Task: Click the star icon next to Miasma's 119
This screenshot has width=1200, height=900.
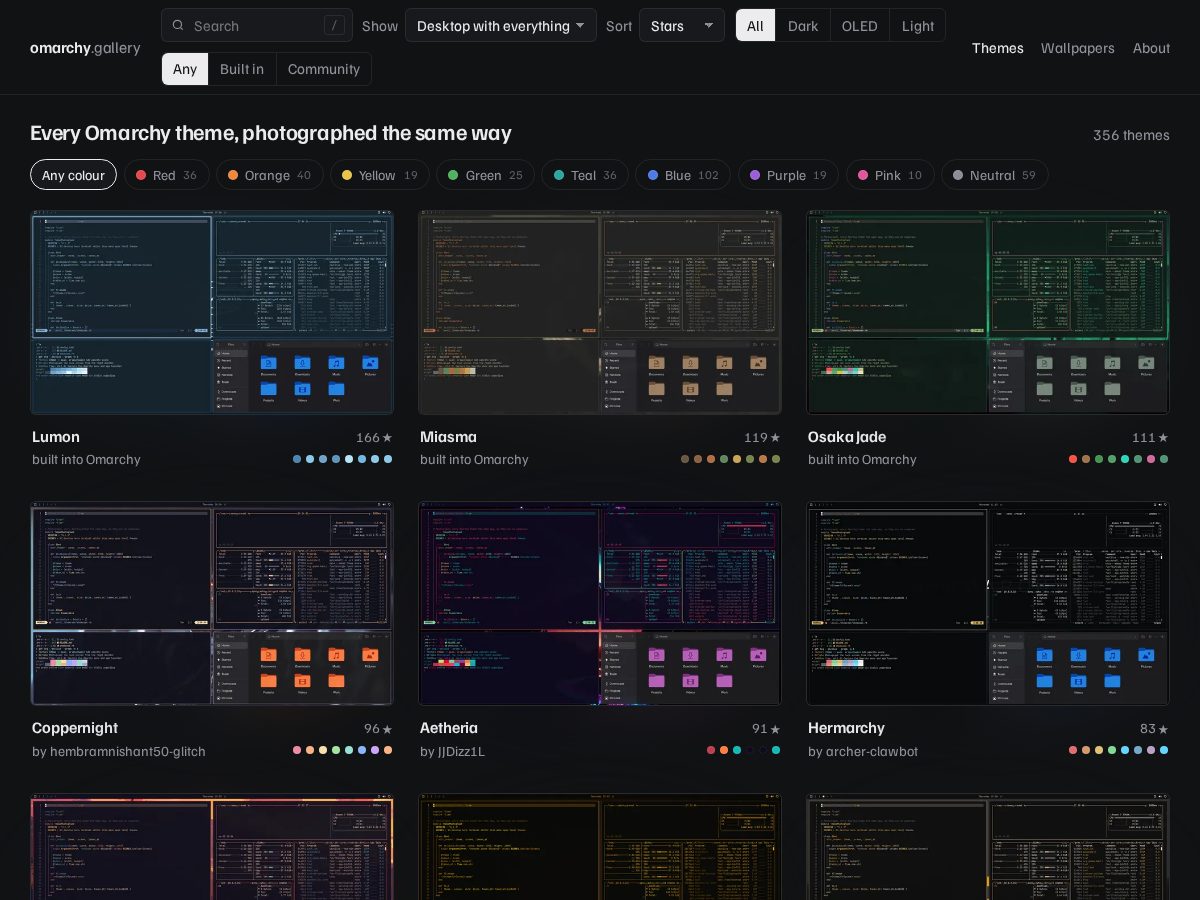Action: (775, 438)
